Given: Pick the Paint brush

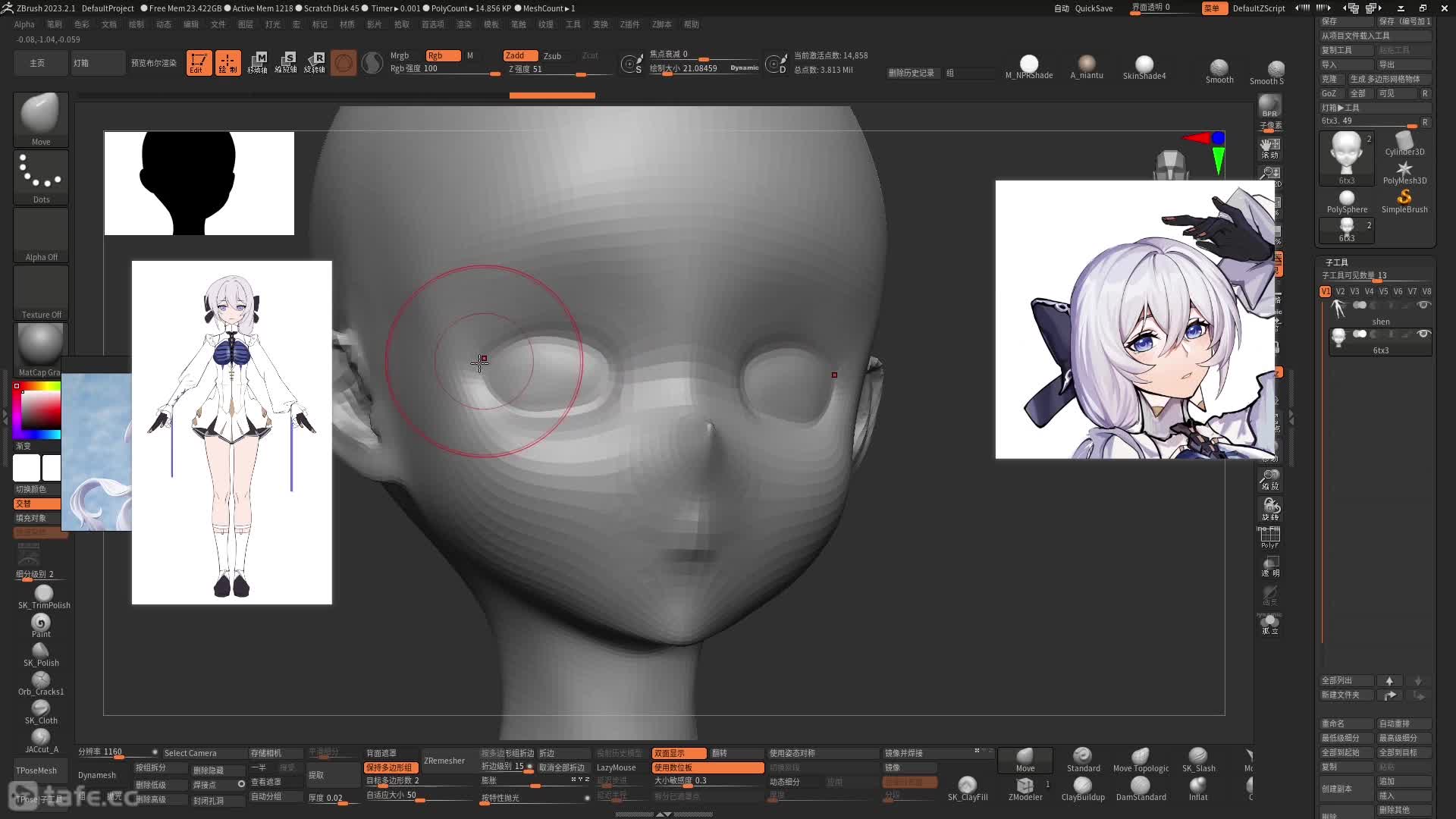Looking at the screenshot, I should [x=41, y=626].
